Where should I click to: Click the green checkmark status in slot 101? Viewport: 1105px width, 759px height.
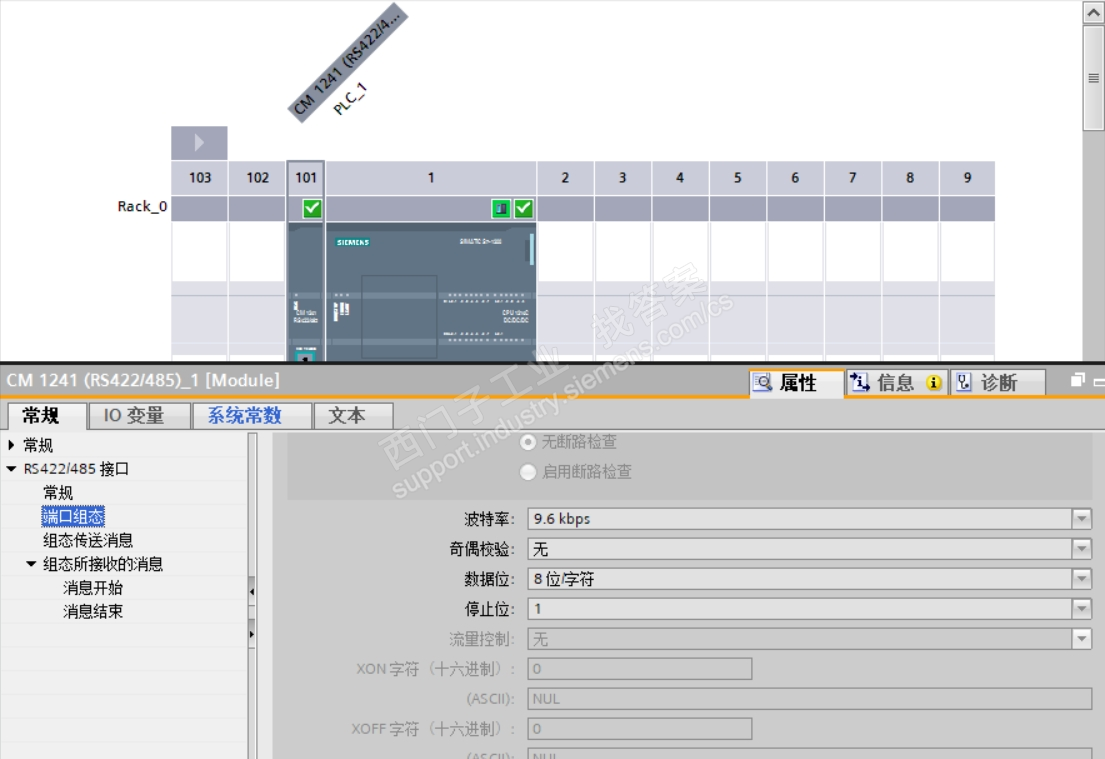click(x=311, y=208)
